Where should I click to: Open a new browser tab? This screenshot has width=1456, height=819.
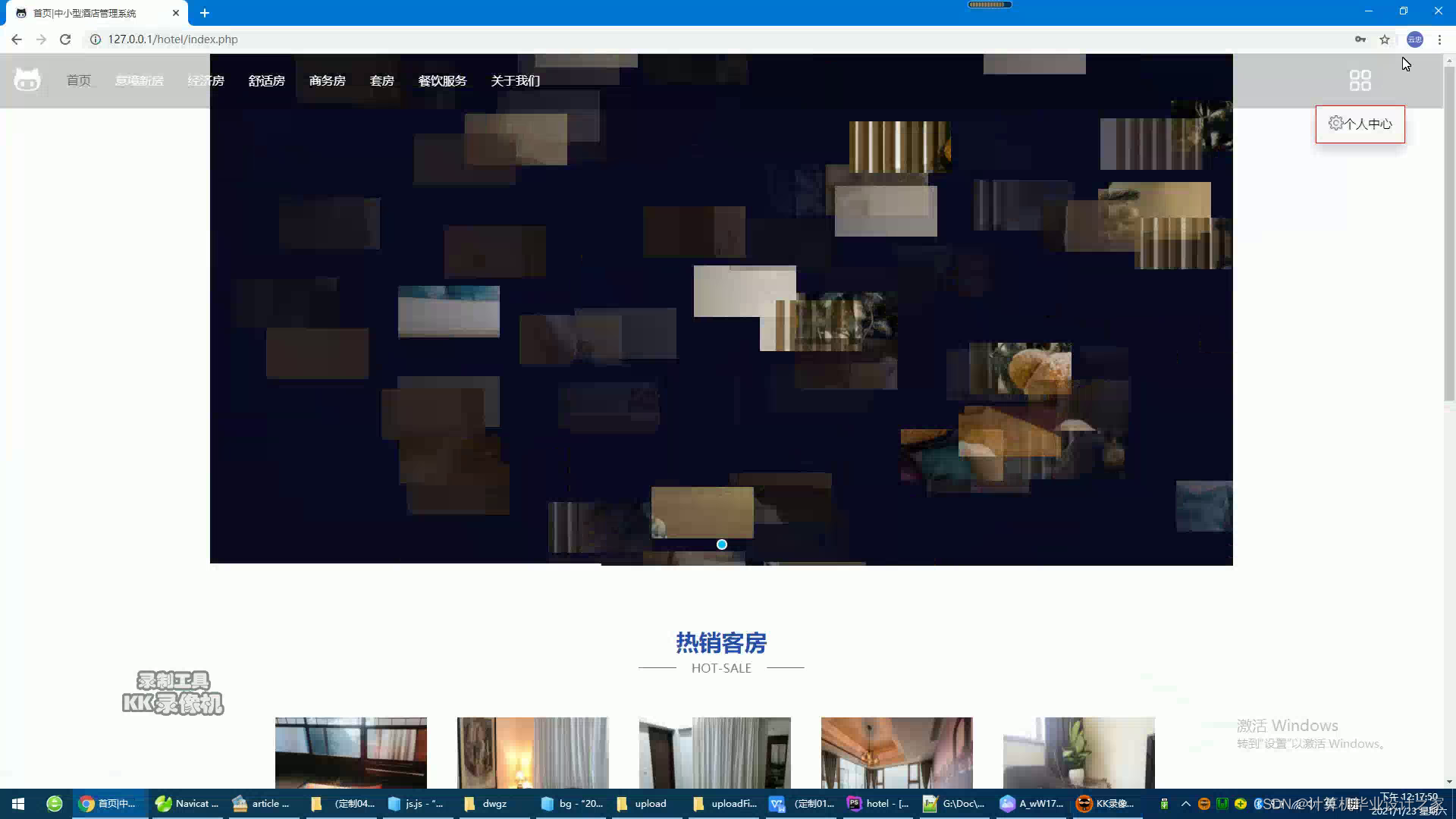click(x=205, y=13)
